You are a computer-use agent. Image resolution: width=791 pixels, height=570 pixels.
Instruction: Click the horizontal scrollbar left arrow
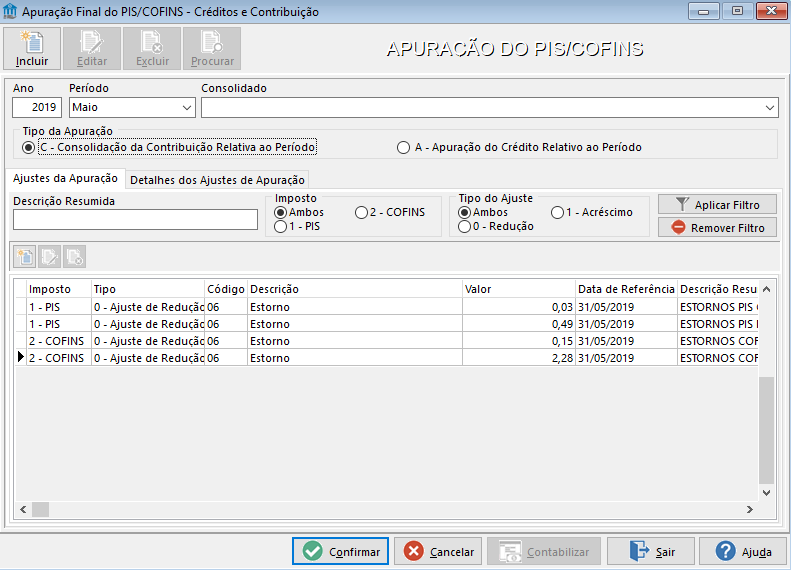click(23, 509)
